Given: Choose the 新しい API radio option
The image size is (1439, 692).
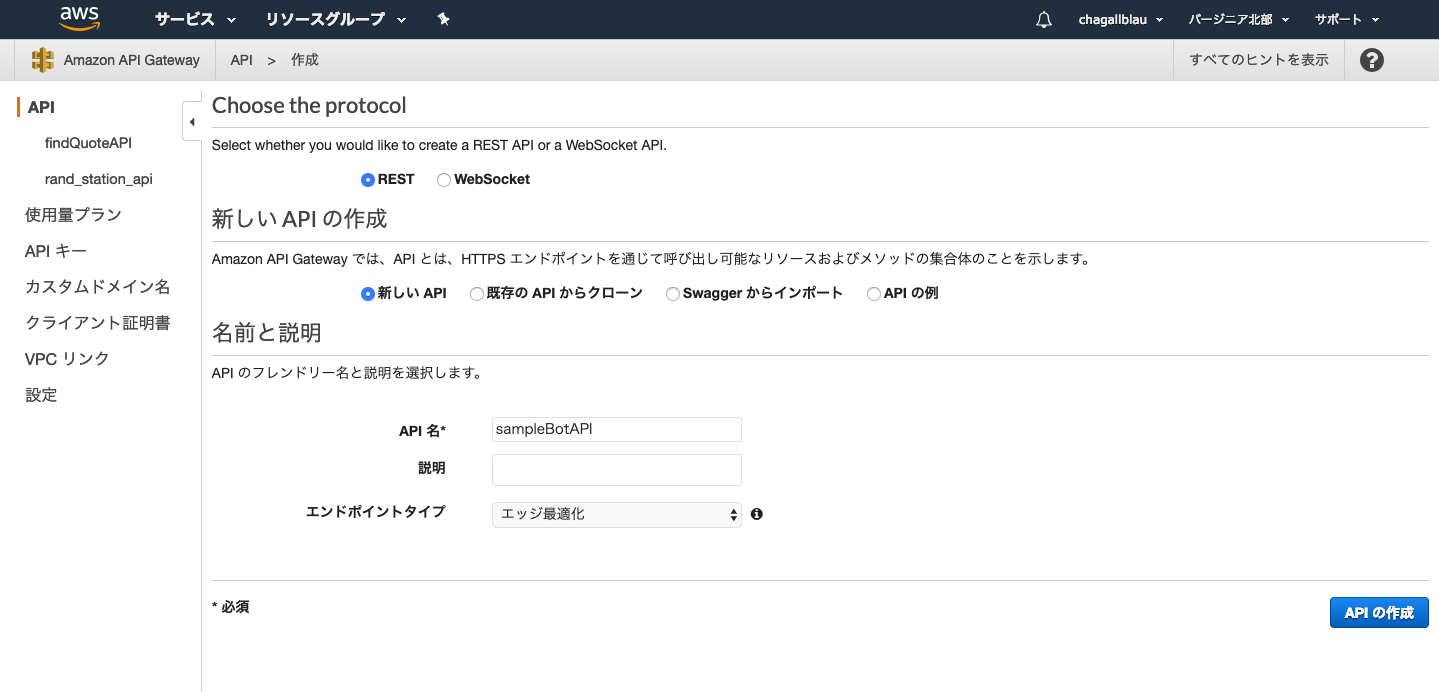Looking at the screenshot, I should click(x=368, y=294).
